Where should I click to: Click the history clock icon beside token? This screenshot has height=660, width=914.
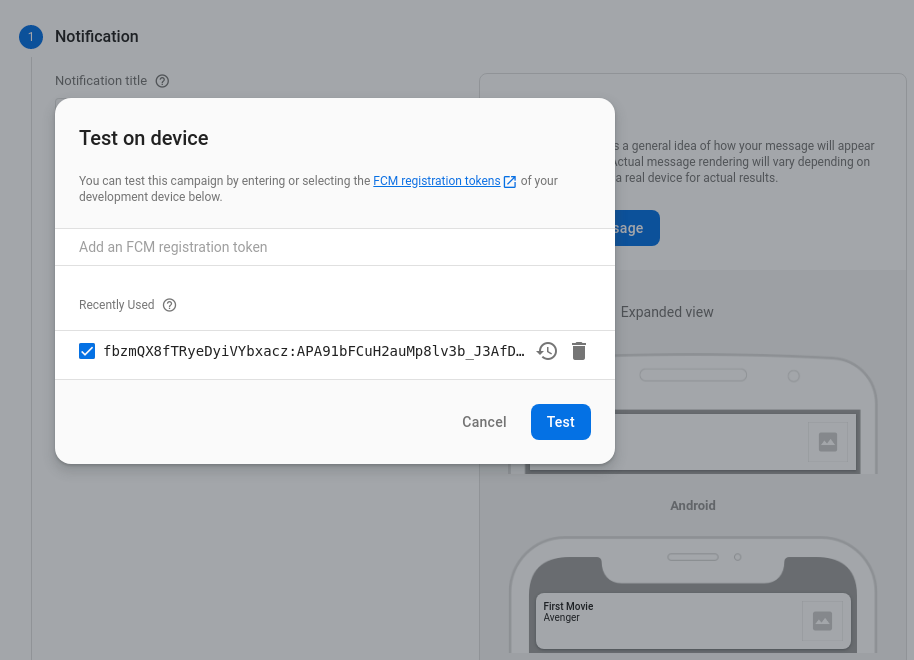547,351
